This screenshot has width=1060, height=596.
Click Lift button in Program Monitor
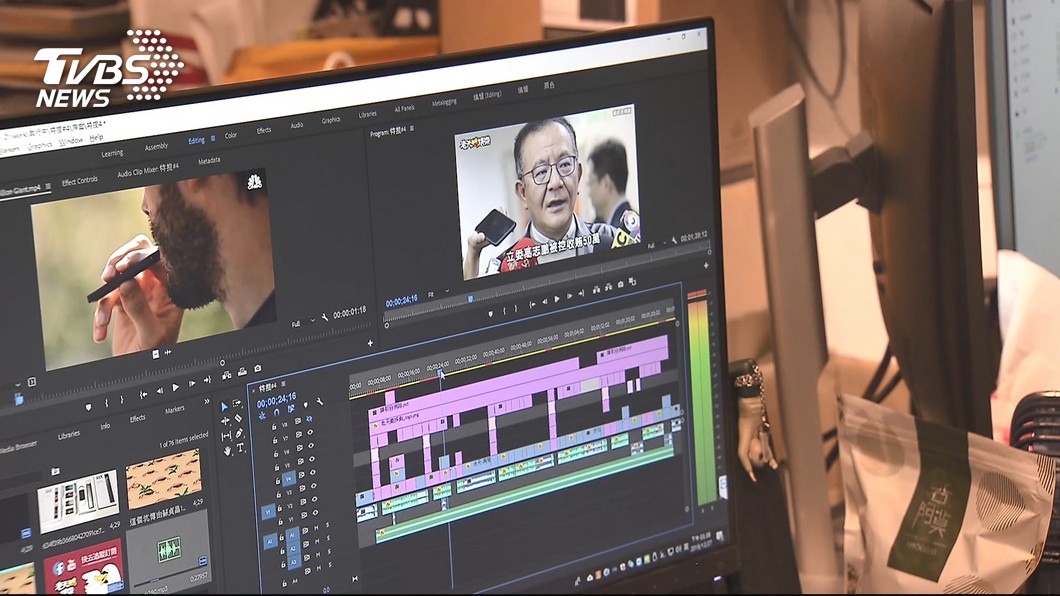(596, 289)
